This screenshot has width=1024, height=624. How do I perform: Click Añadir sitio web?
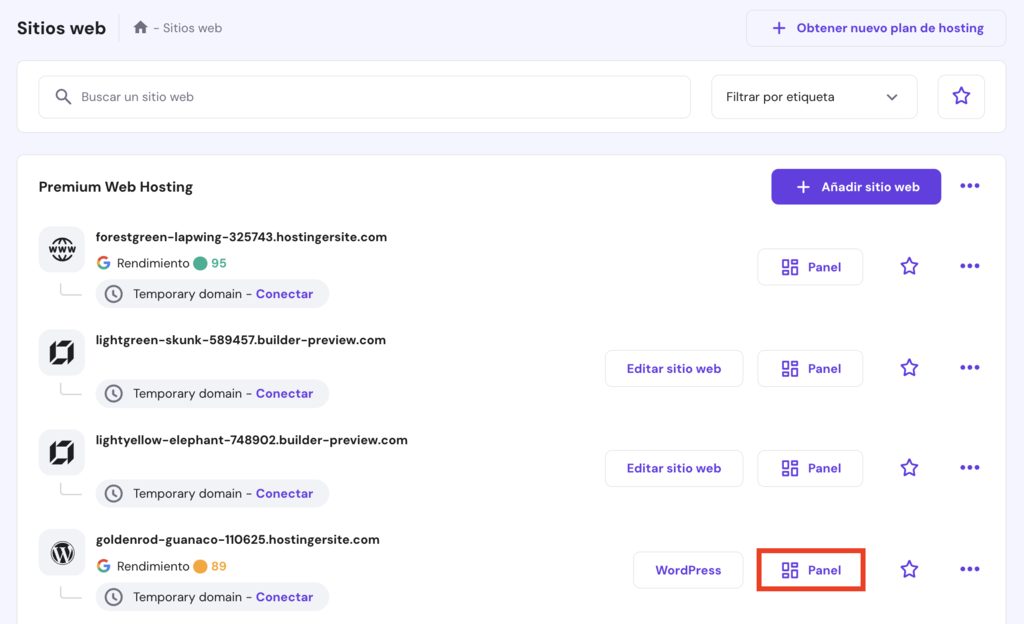856,186
